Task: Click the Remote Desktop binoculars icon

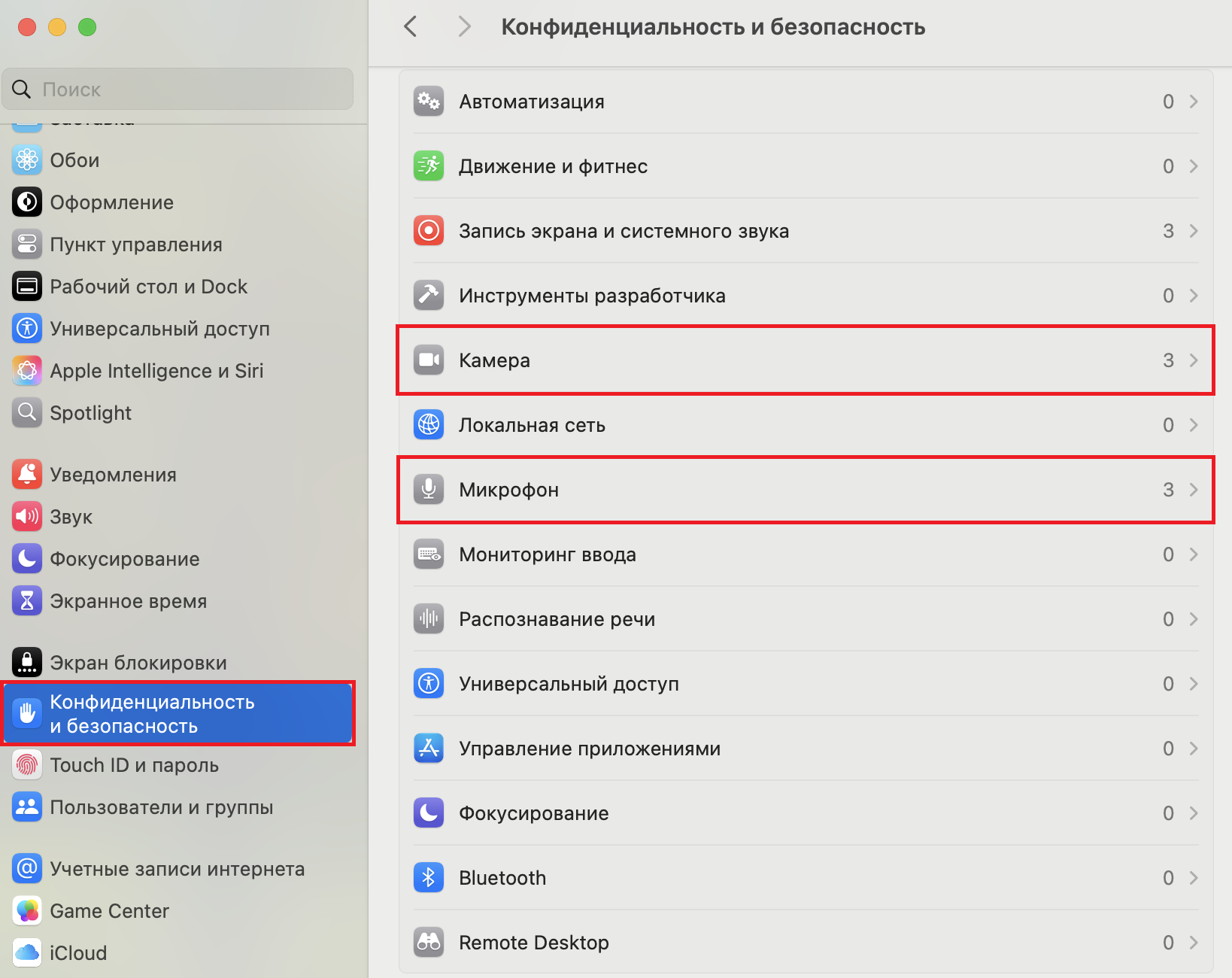Action: tap(429, 943)
